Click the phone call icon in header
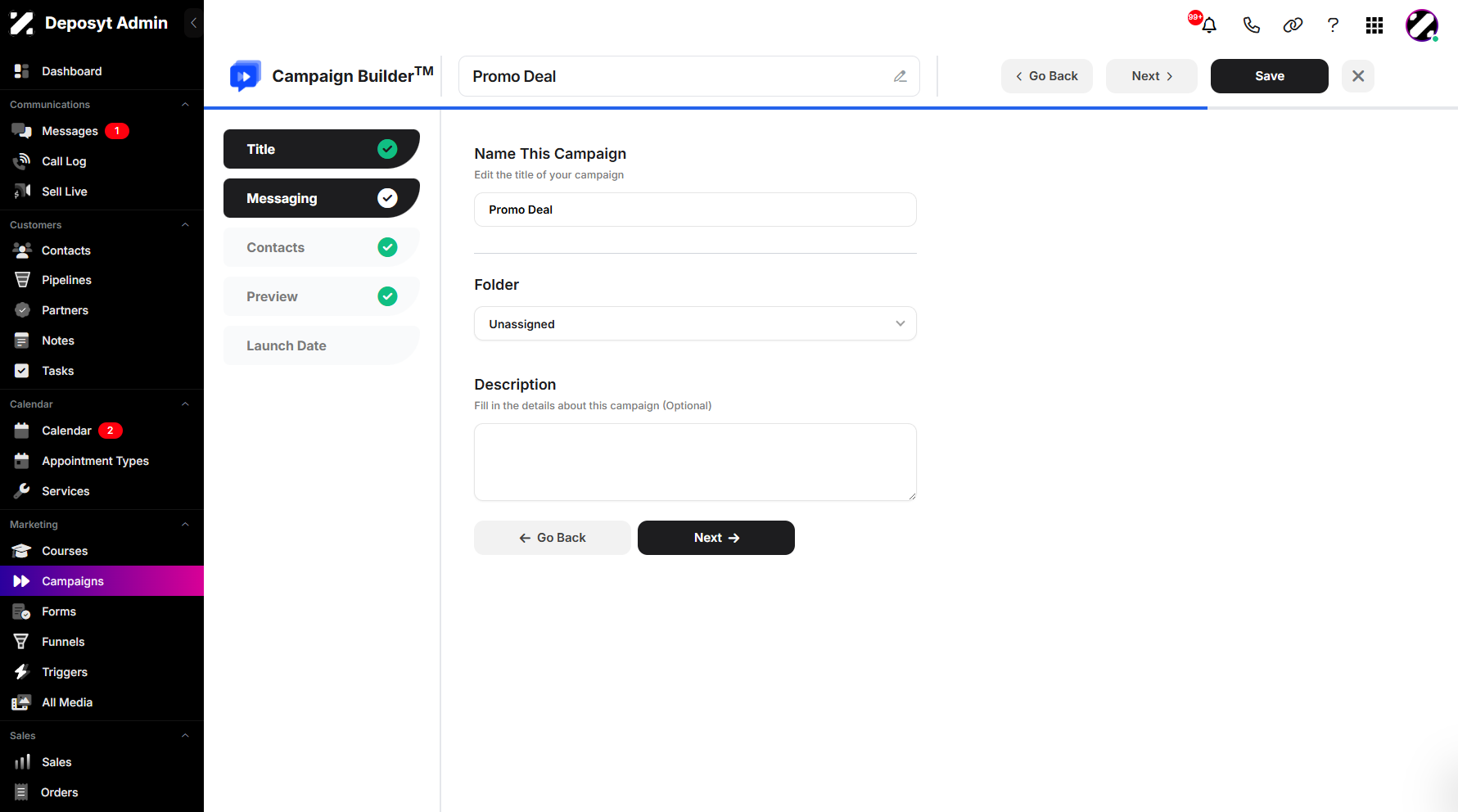This screenshot has width=1458, height=812. click(x=1251, y=25)
